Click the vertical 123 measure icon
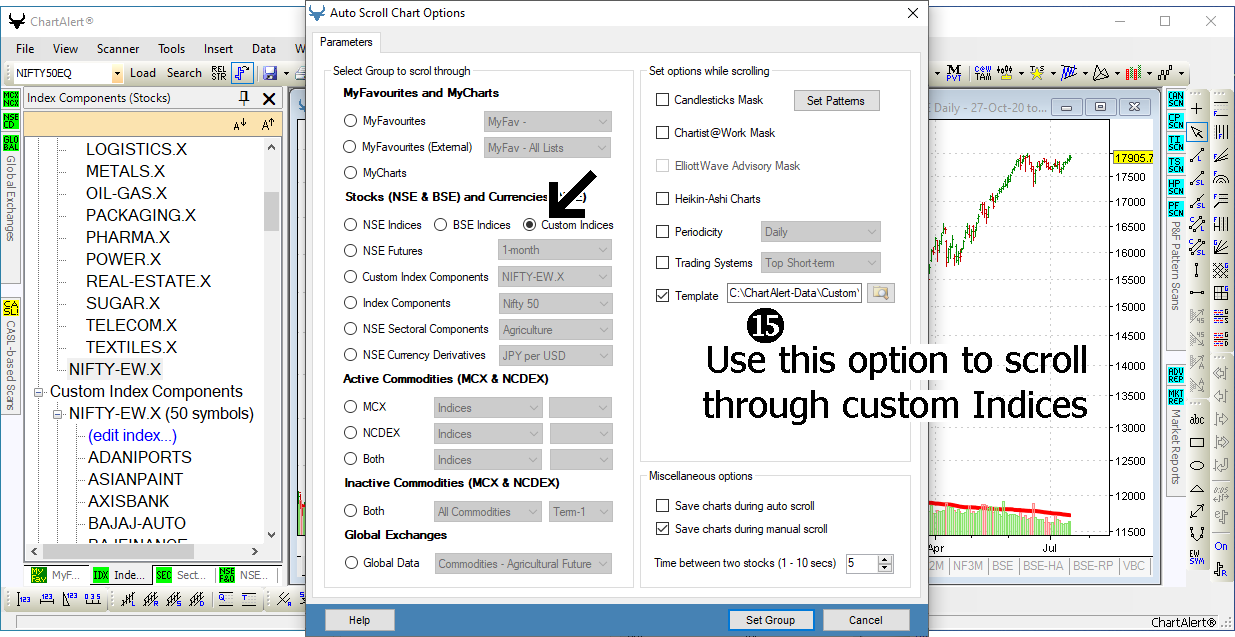 click(x=23, y=599)
